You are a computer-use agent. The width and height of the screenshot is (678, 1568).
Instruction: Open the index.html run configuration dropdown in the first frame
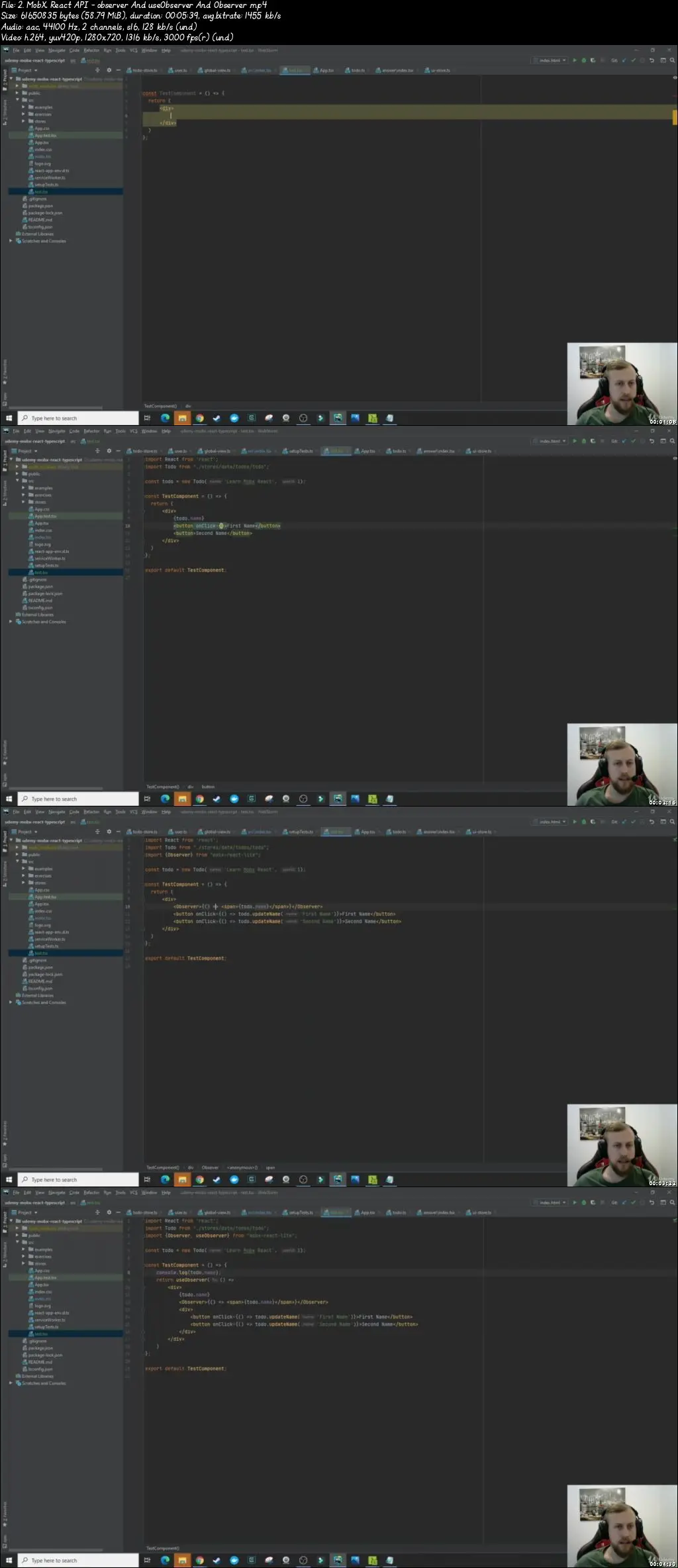tap(550, 60)
